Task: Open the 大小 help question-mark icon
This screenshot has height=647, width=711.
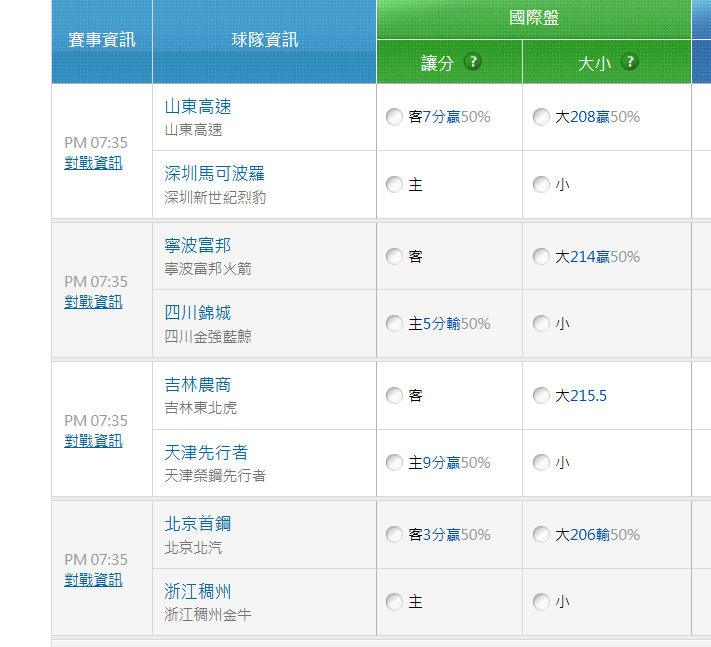Action: [629, 62]
